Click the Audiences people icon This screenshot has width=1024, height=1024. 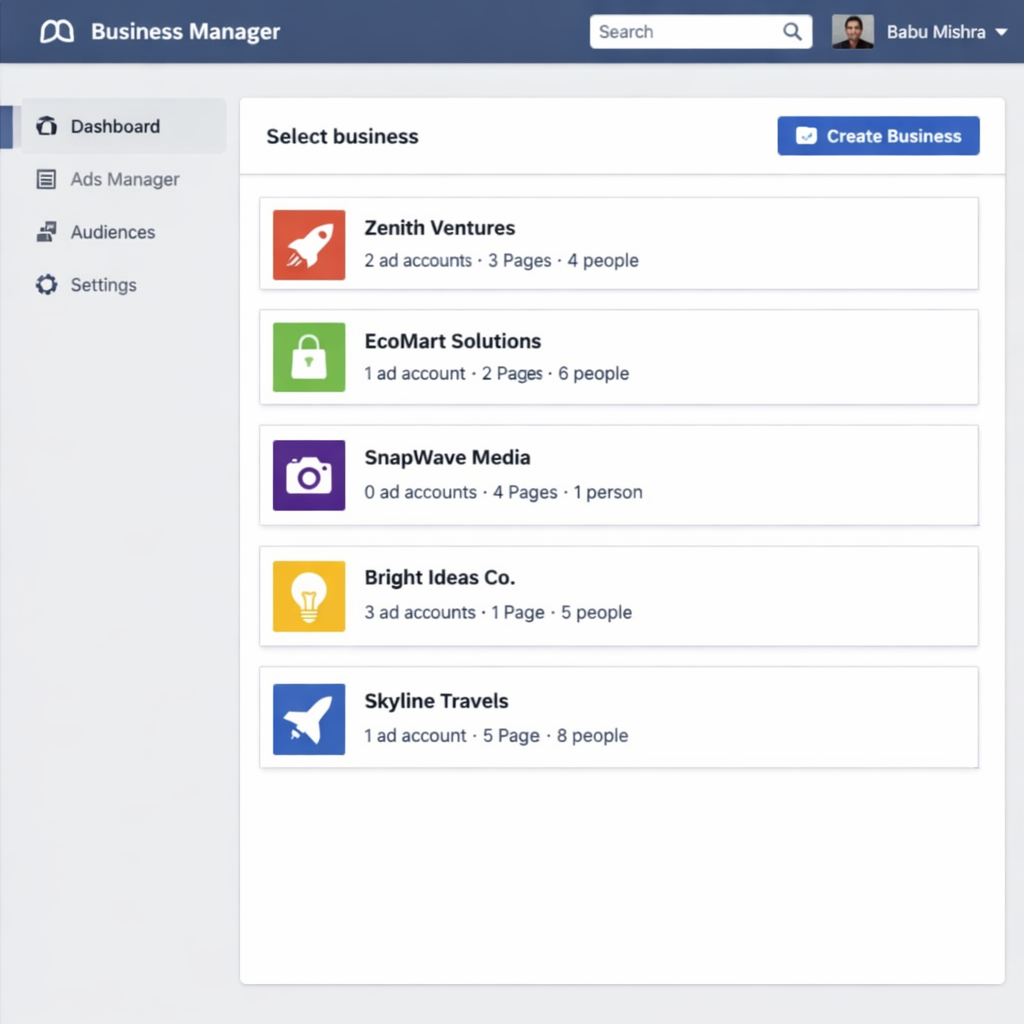pos(46,232)
